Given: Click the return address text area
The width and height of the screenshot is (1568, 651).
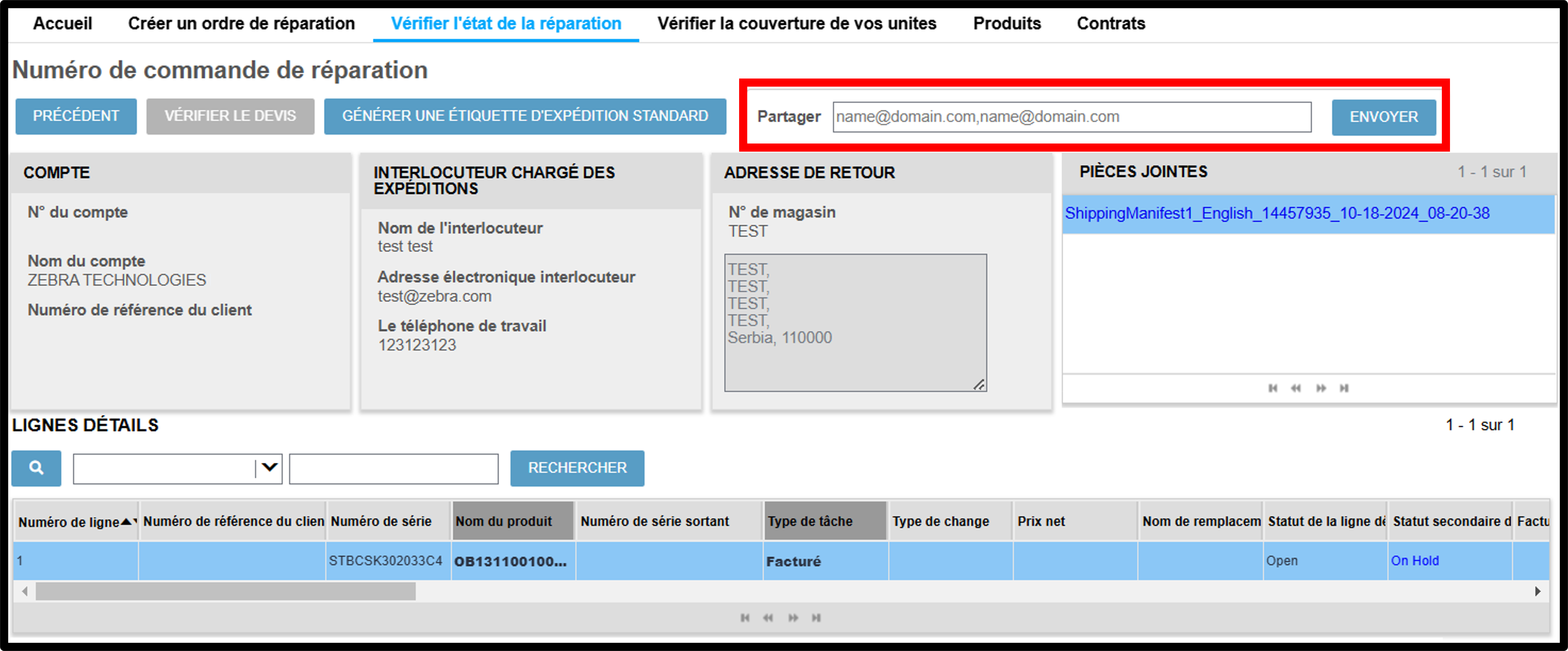Looking at the screenshot, I should coord(855,323).
